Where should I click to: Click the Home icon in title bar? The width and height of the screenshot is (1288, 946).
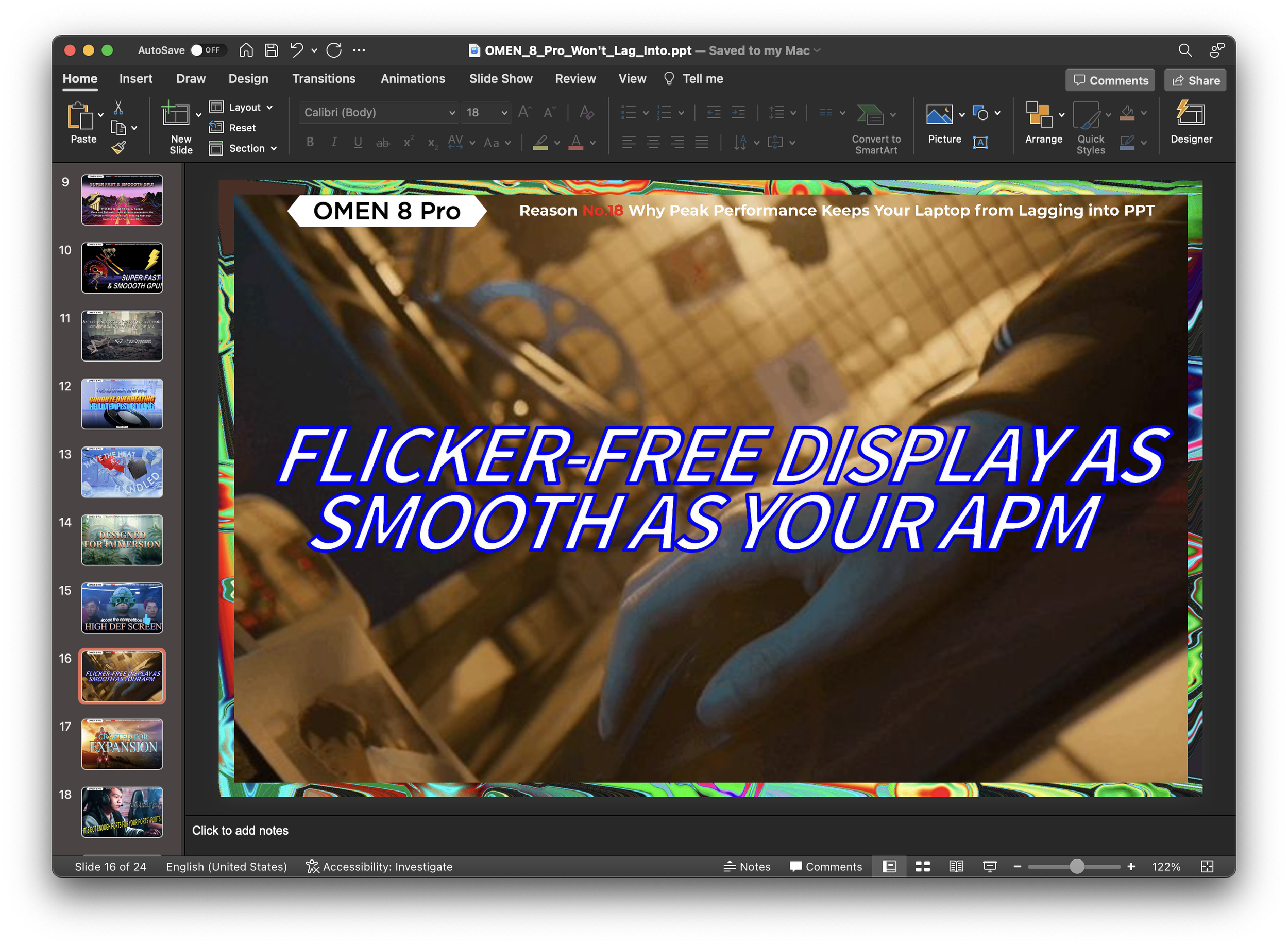click(246, 50)
